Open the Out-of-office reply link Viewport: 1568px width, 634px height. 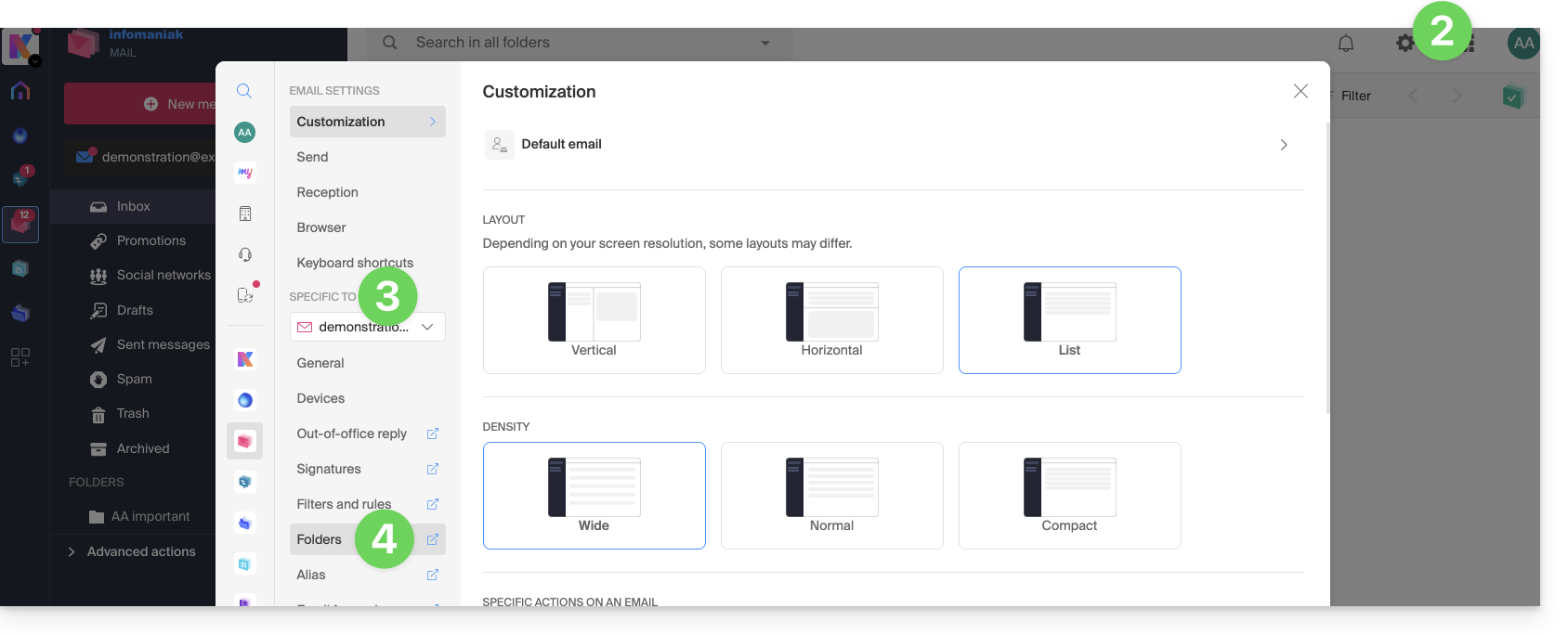tap(352, 433)
